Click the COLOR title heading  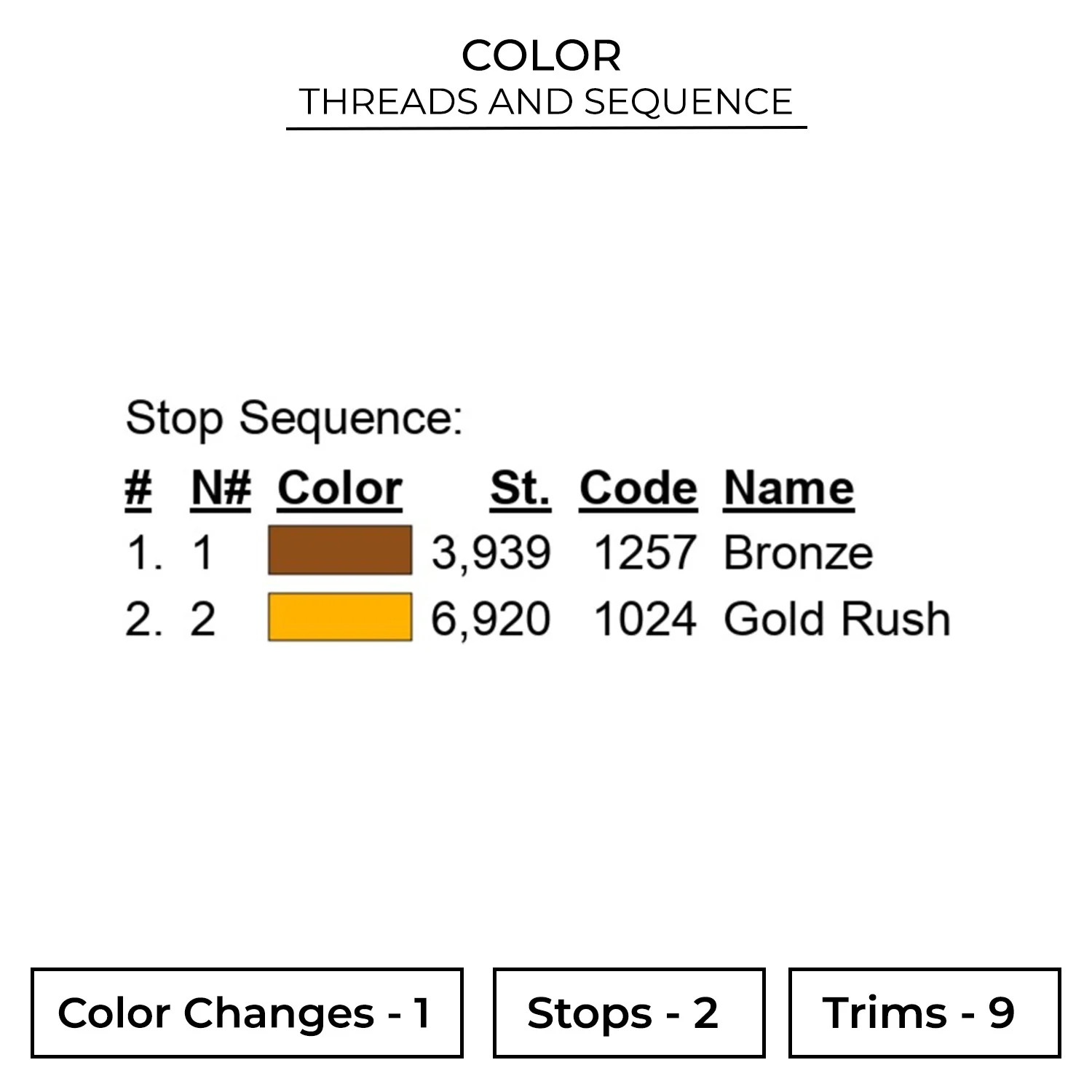click(x=542, y=55)
